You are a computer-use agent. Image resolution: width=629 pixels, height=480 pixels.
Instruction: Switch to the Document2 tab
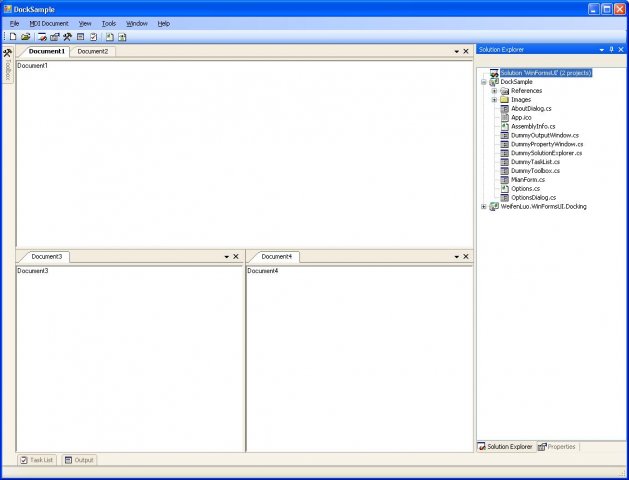point(93,51)
